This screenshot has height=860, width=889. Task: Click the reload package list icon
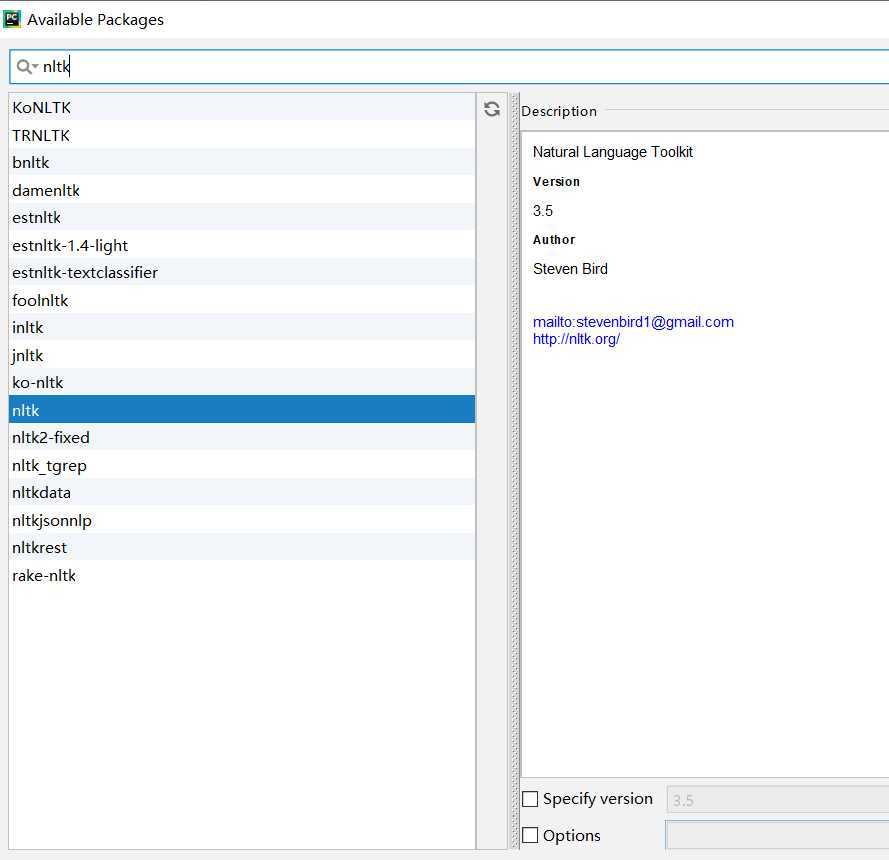492,109
